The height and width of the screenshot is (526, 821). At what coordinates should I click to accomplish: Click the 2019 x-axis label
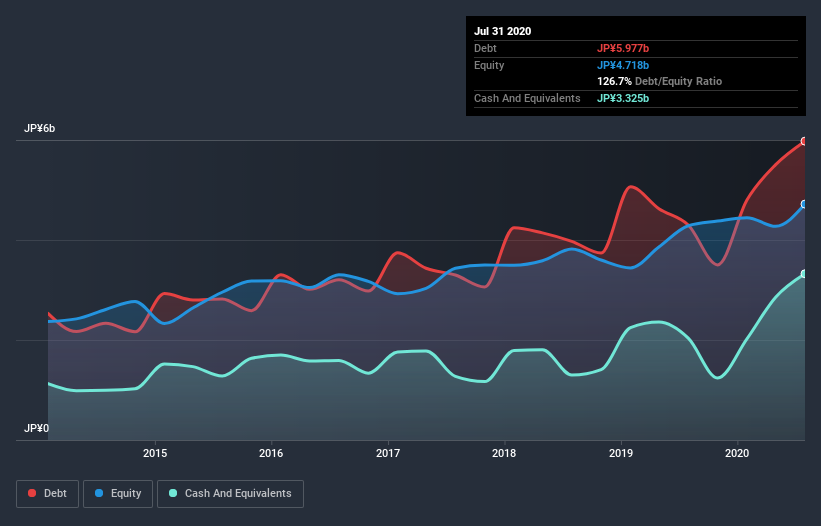pyautogui.click(x=621, y=453)
